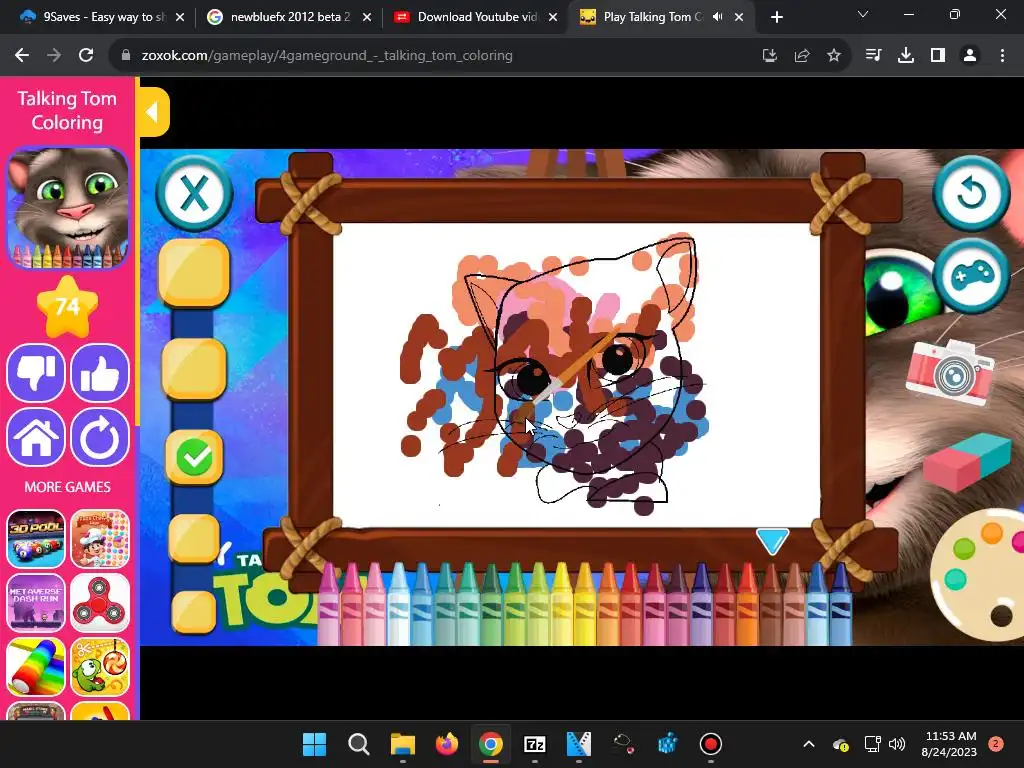Viewport: 1024px width, 768px height.
Task: Select the eraser tool
Action: point(967,462)
